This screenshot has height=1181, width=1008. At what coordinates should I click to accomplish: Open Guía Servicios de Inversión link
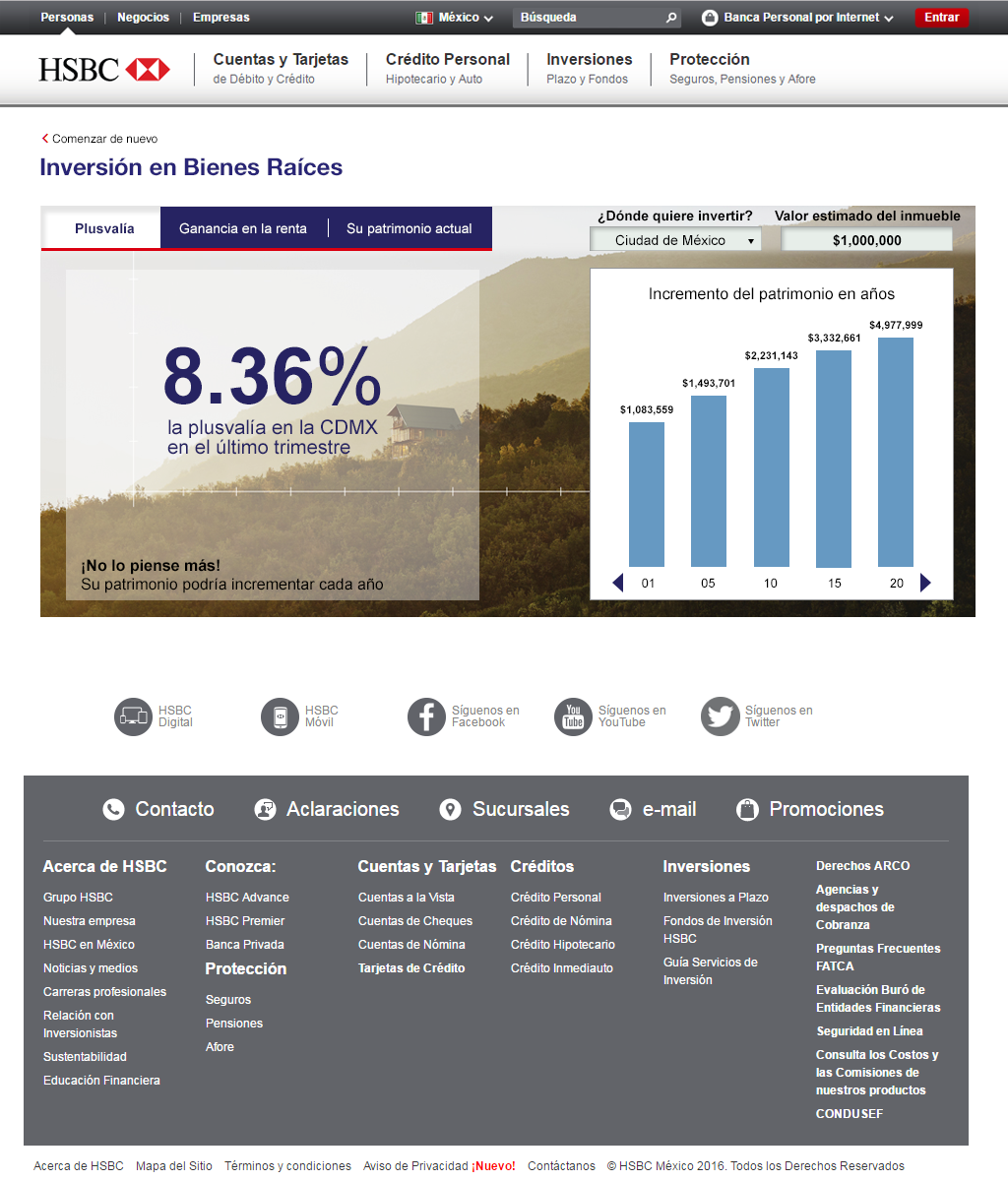pyautogui.click(x=711, y=971)
